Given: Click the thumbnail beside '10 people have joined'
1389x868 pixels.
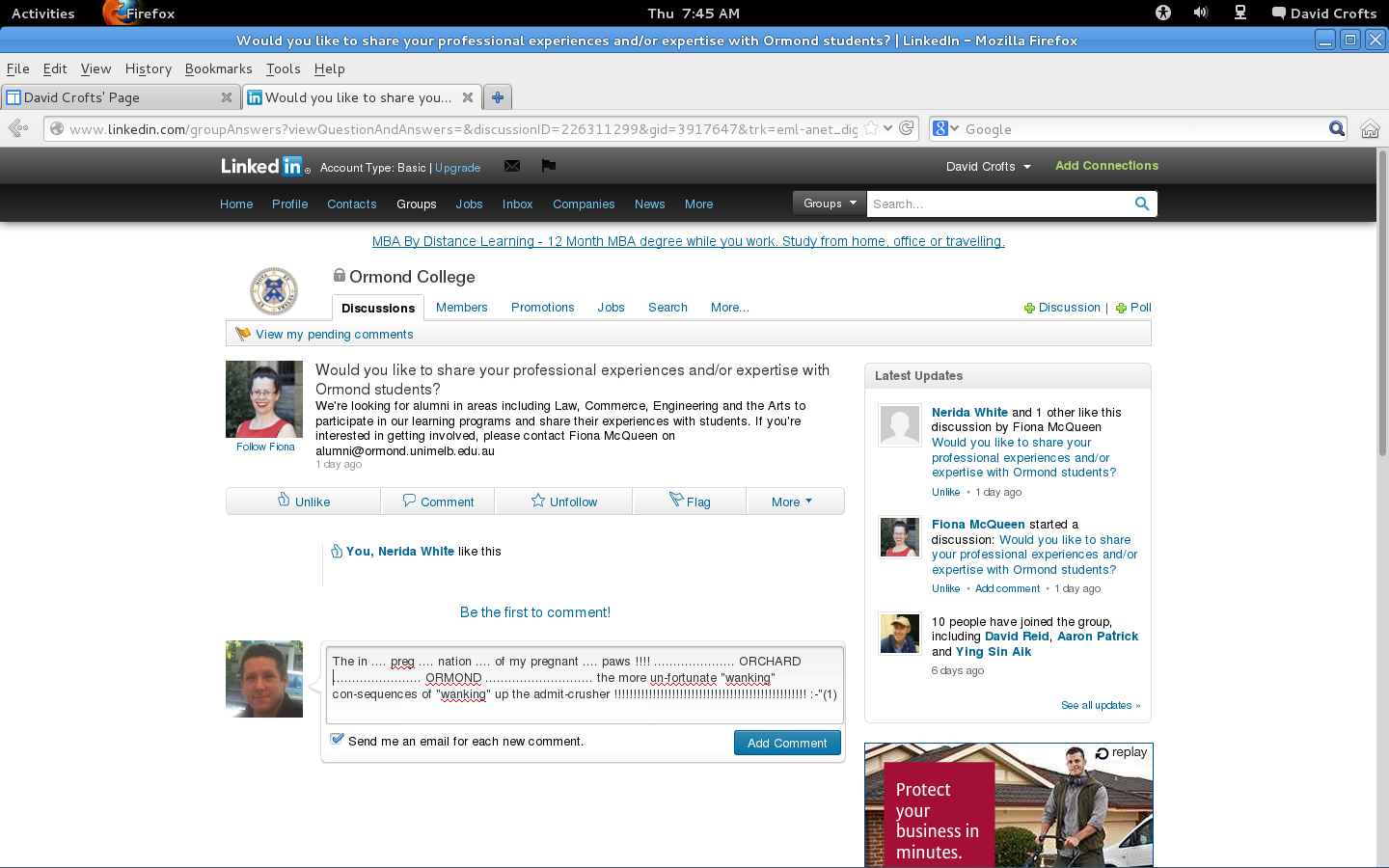Looking at the screenshot, I should (x=900, y=634).
